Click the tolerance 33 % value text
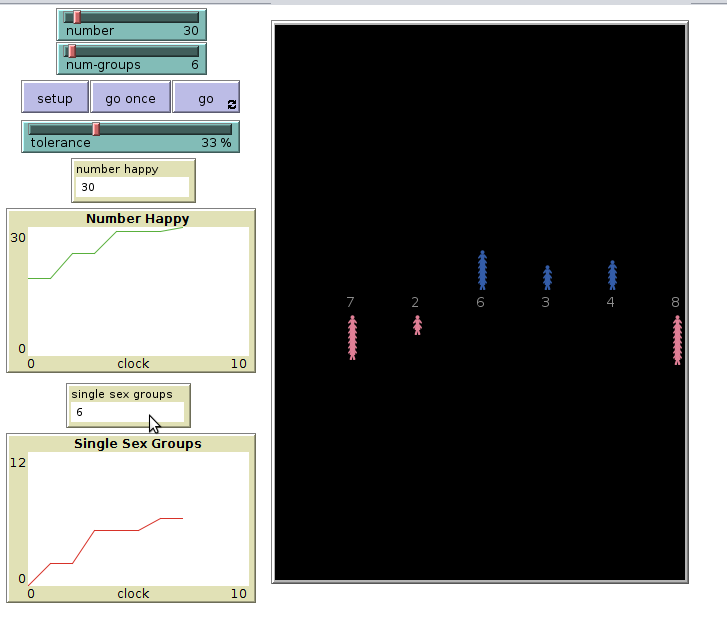 216,143
